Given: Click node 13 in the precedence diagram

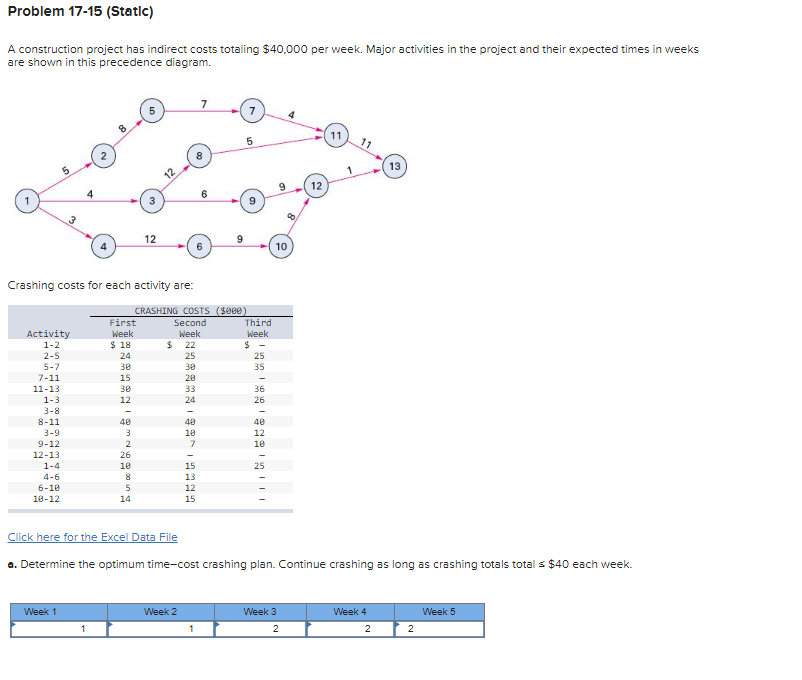Looking at the screenshot, I should point(395,166).
